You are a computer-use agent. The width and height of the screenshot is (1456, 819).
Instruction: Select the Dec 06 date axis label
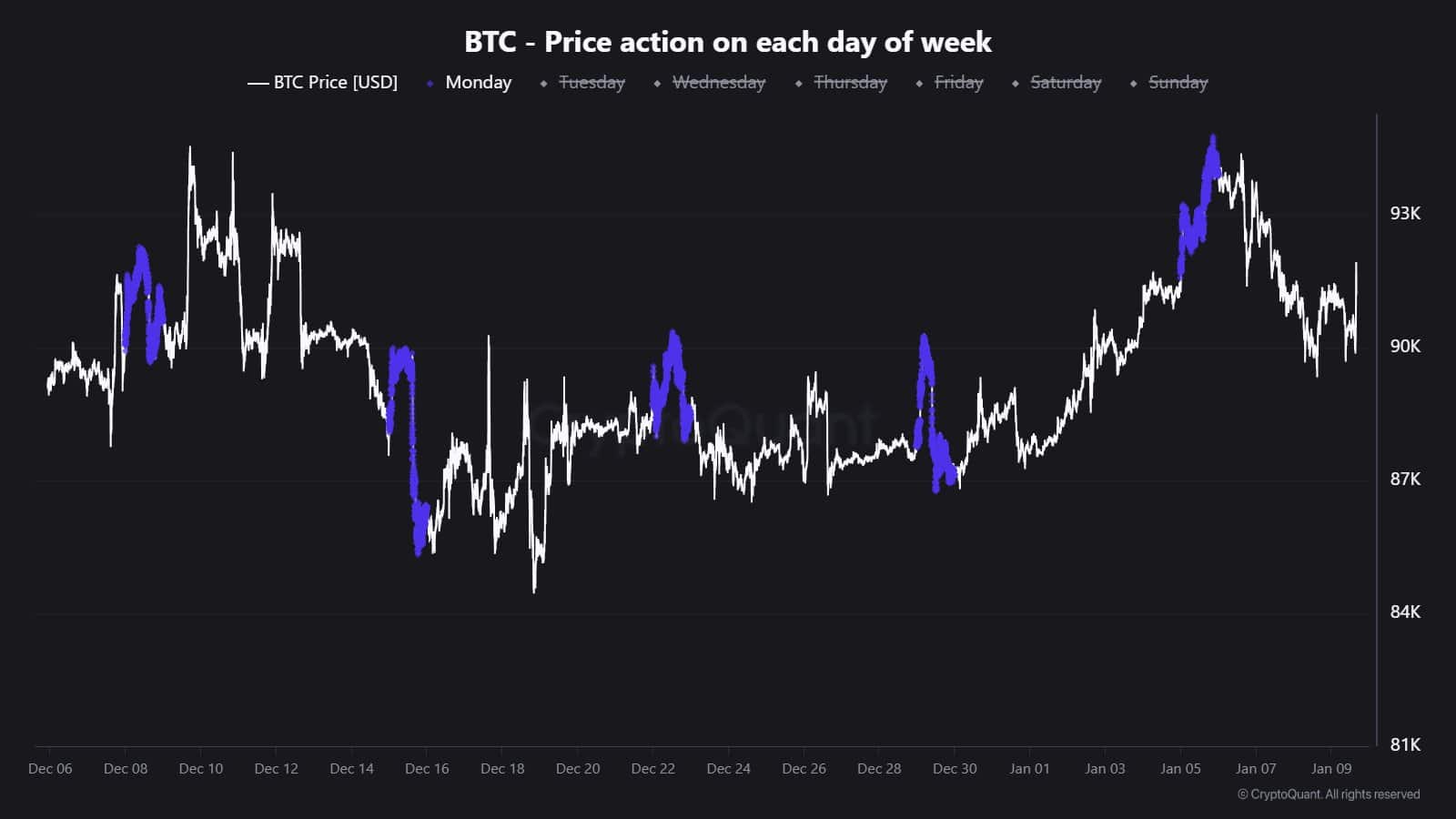pos(50,769)
